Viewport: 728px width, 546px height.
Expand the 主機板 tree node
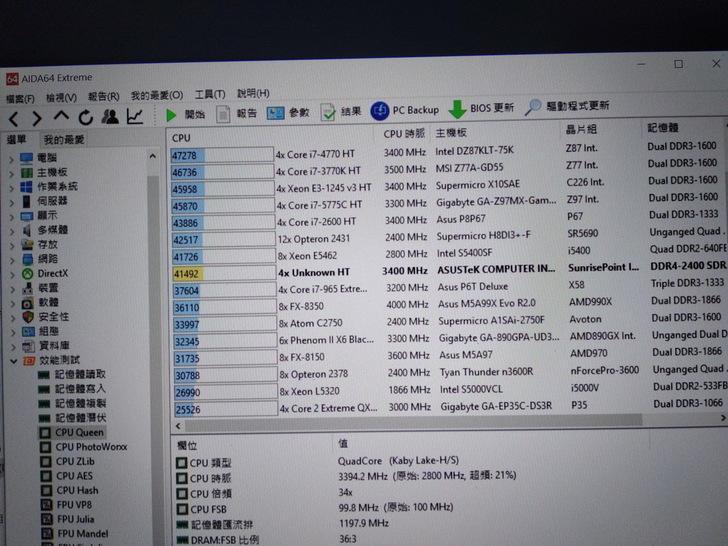(12, 172)
